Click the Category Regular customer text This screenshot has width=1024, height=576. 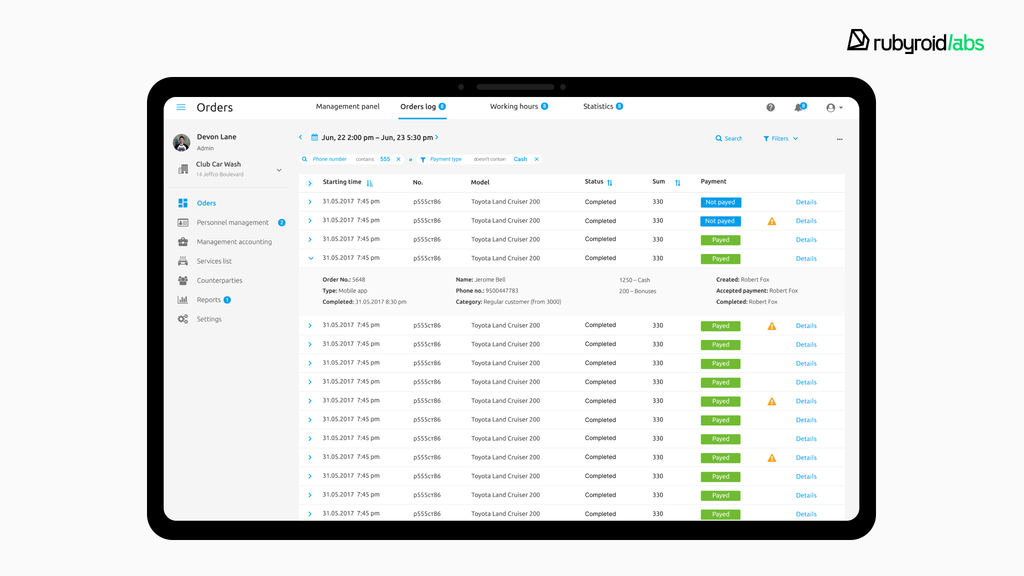pyautogui.click(x=508, y=302)
